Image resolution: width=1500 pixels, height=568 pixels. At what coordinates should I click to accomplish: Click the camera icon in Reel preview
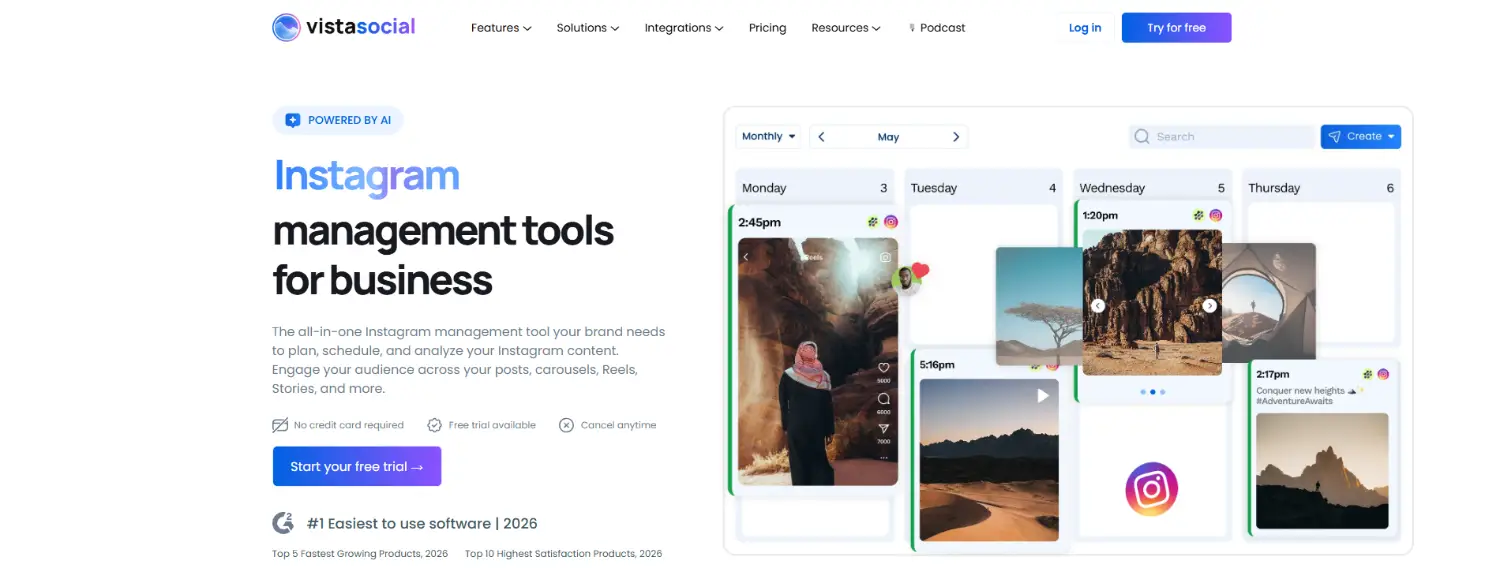[885, 257]
